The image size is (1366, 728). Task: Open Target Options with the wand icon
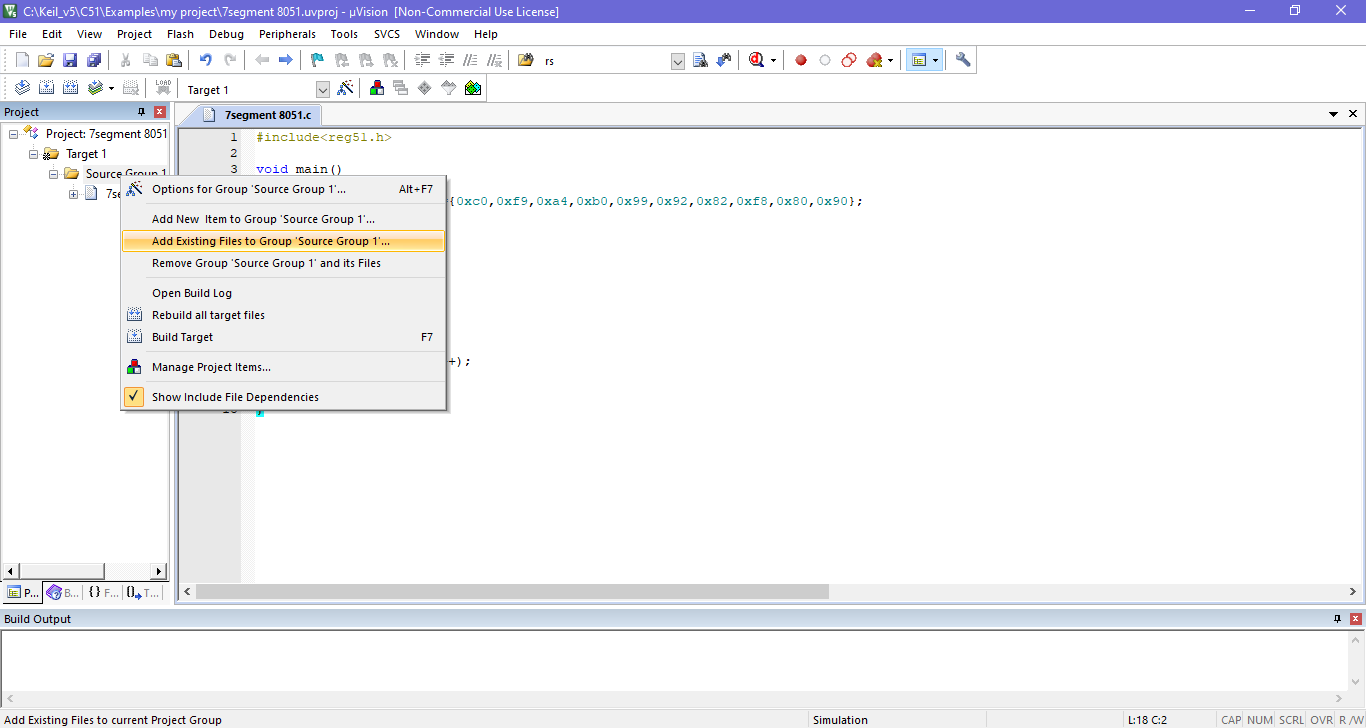point(346,88)
